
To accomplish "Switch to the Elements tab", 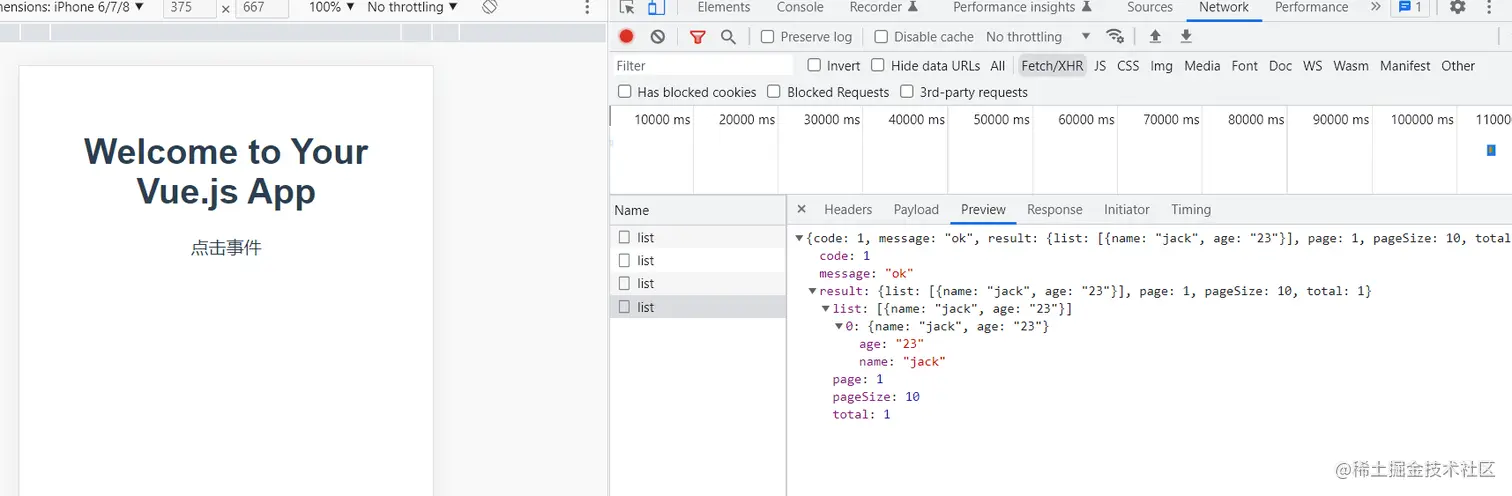I will pos(724,7).
